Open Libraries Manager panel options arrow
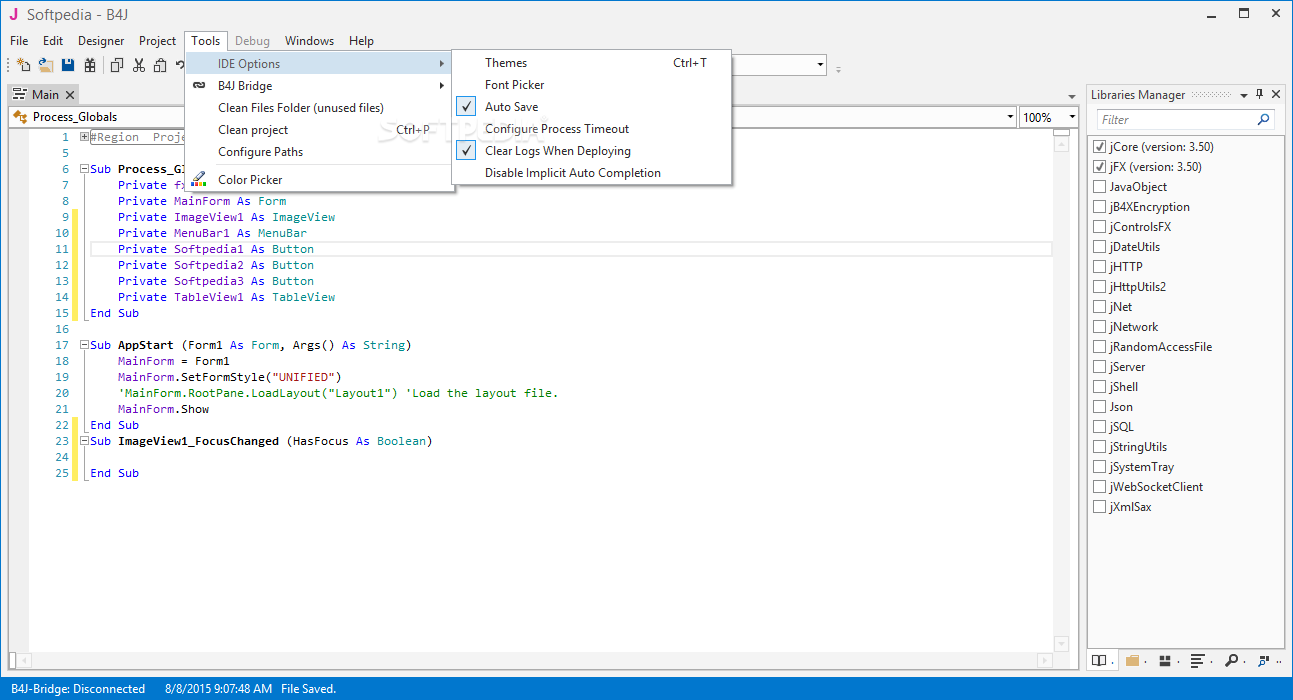This screenshot has width=1293, height=700. (x=1244, y=95)
